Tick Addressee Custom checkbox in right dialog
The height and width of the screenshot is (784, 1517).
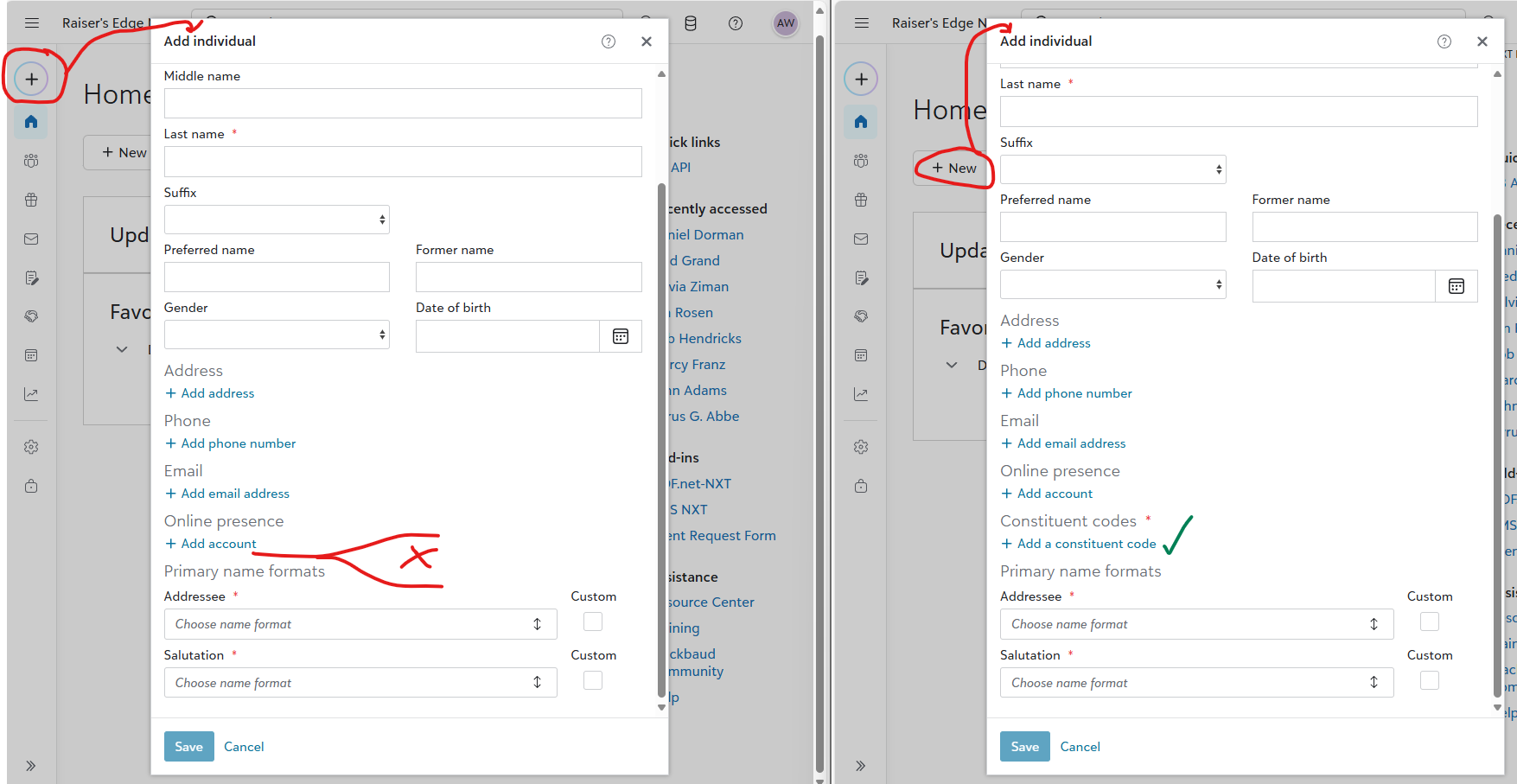(1430, 621)
